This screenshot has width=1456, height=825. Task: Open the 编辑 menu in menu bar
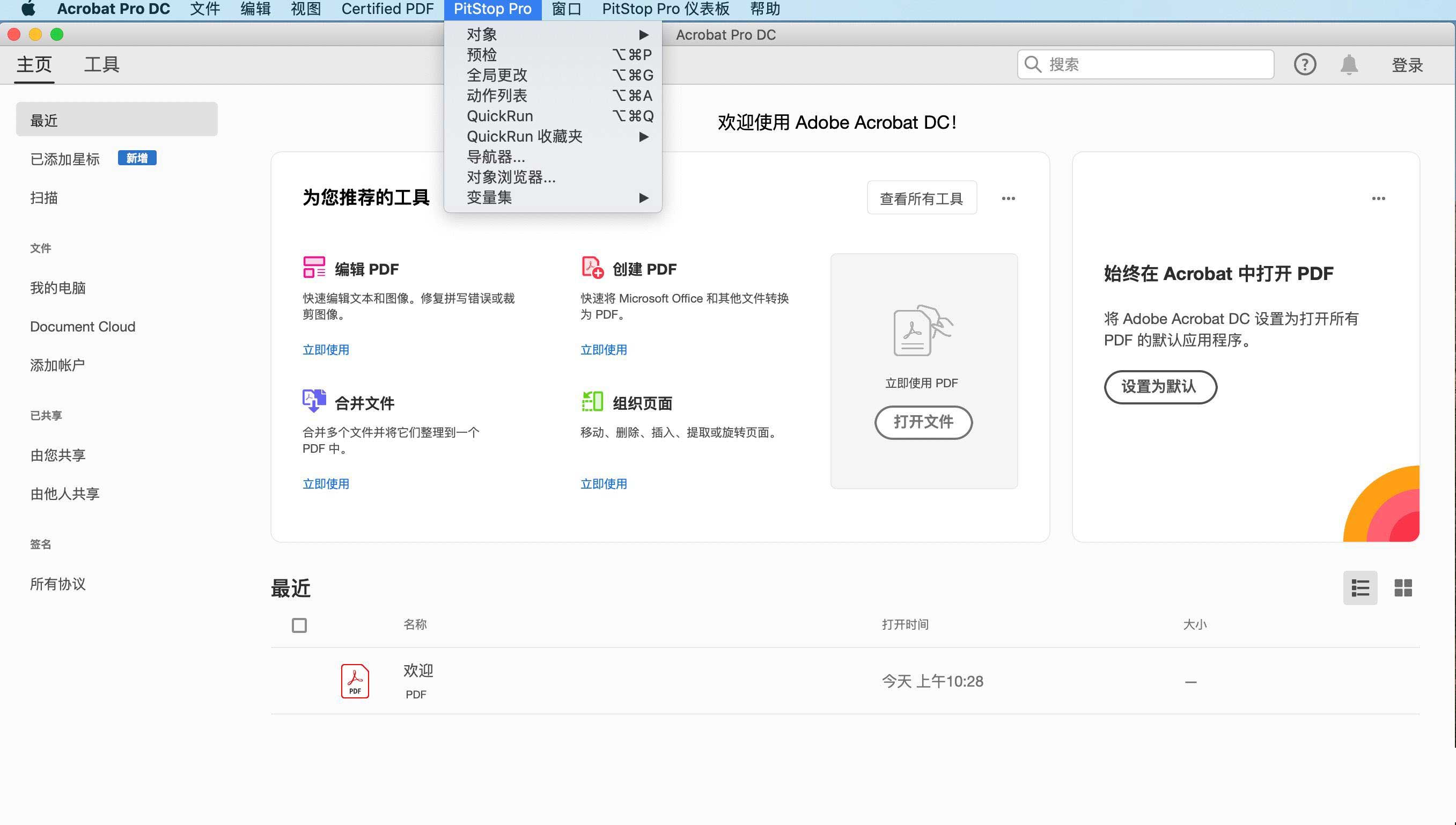(x=255, y=9)
